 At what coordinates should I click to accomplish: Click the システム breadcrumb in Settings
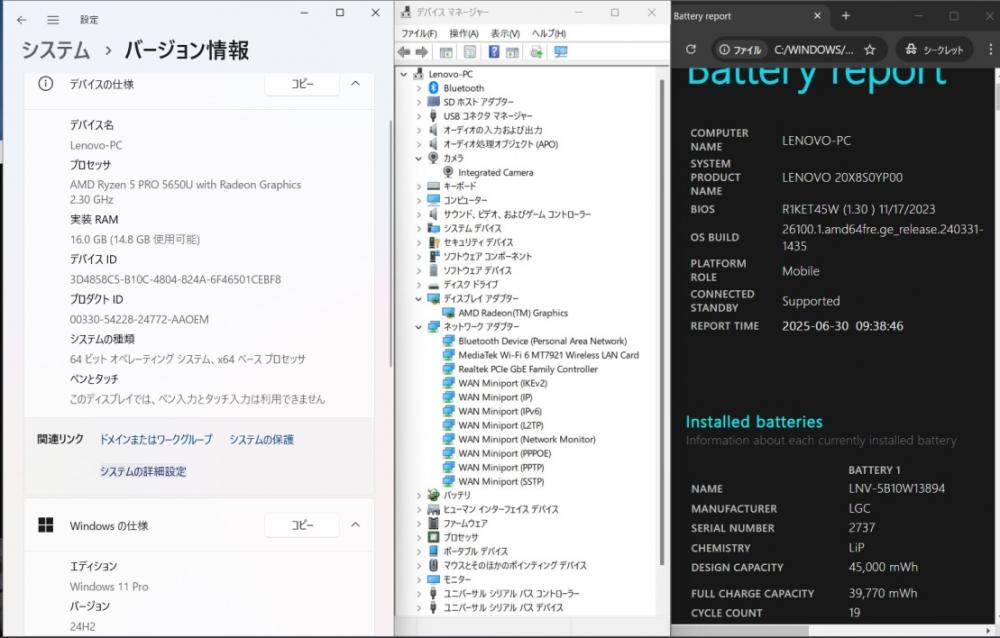[55, 50]
